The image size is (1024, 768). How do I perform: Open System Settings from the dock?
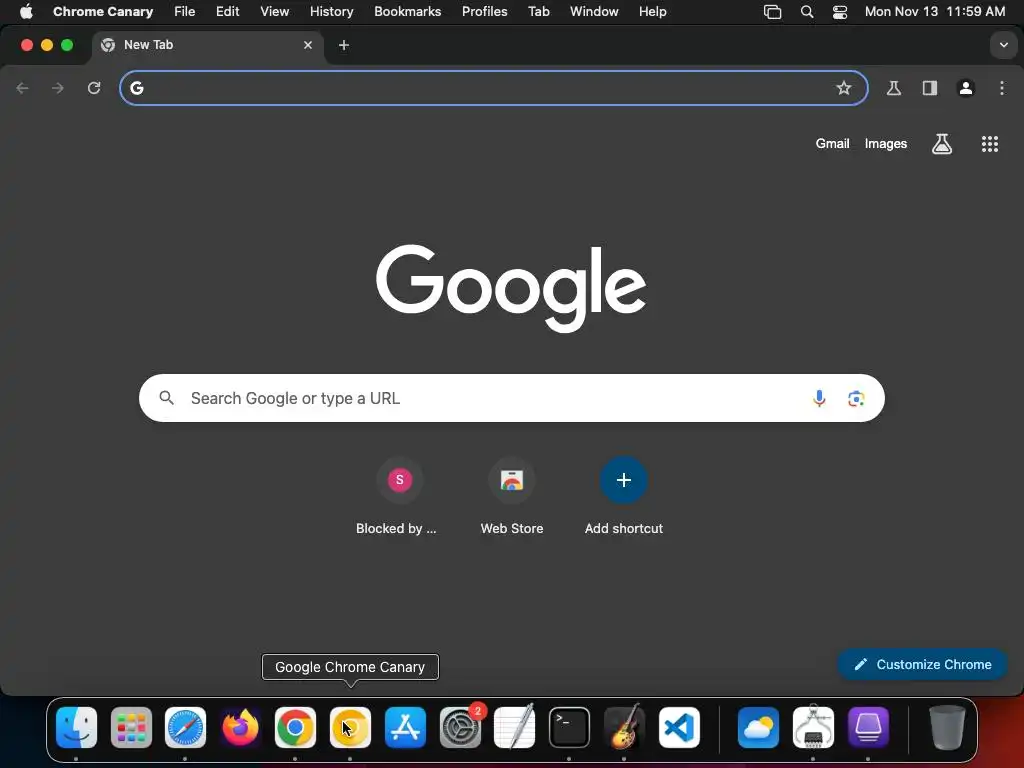coord(460,727)
